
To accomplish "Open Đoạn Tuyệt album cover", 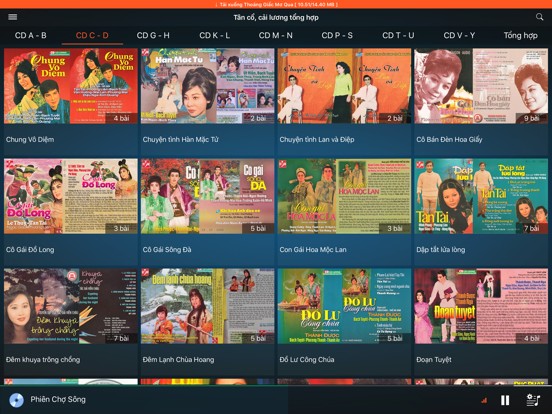I will (x=481, y=306).
